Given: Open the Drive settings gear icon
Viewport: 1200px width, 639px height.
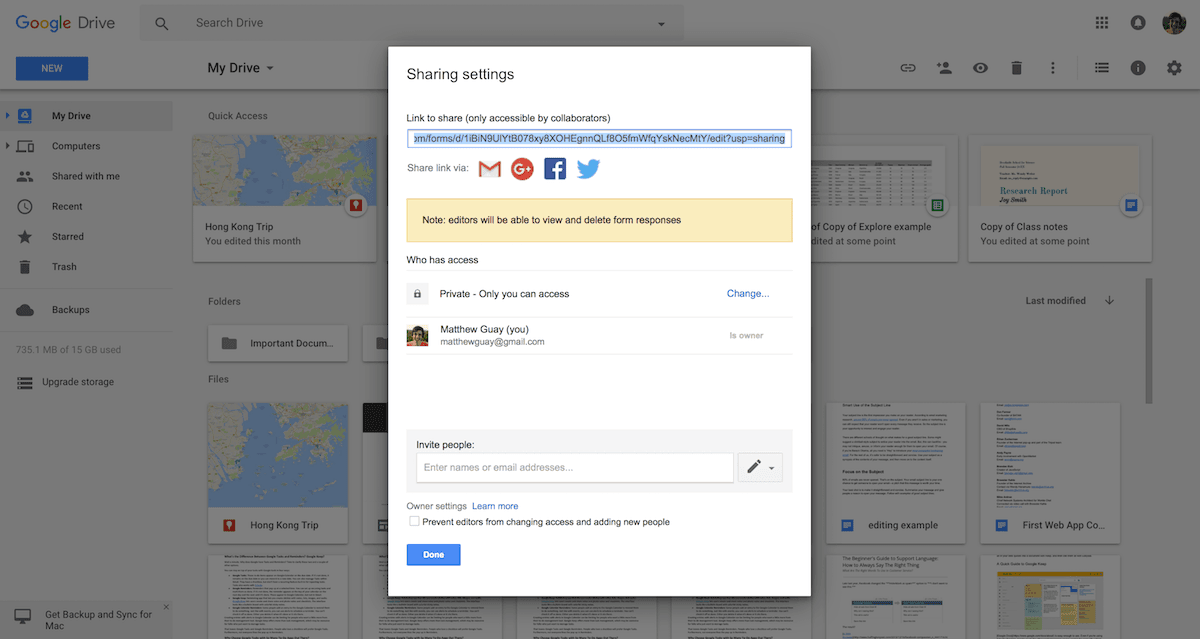Looking at the screenshot, I should tap(1174, 68).
